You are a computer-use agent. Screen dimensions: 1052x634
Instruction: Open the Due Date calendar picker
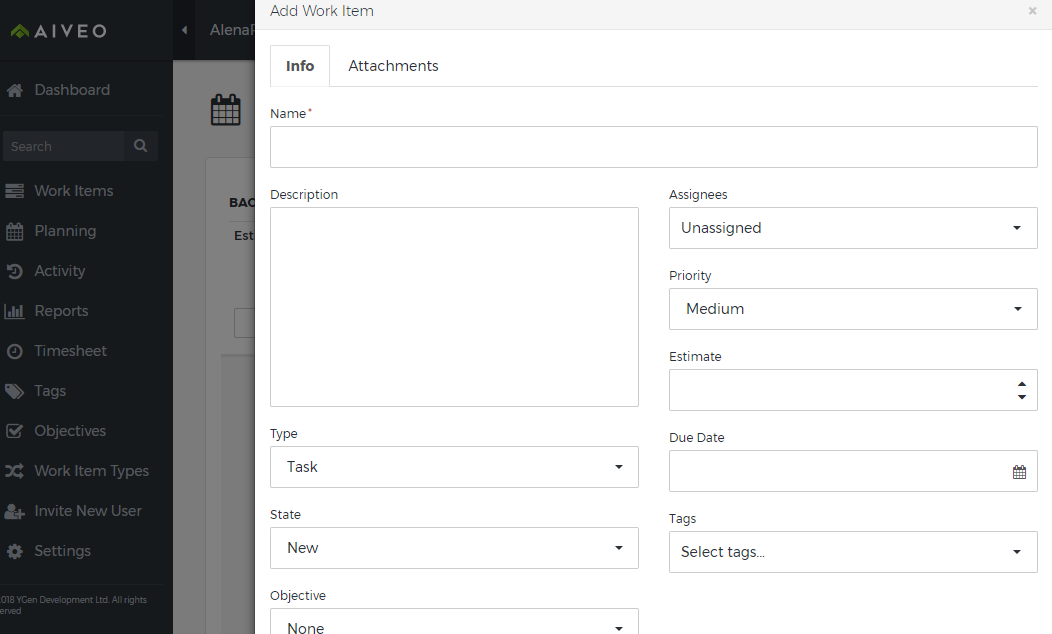point(1019,472)
